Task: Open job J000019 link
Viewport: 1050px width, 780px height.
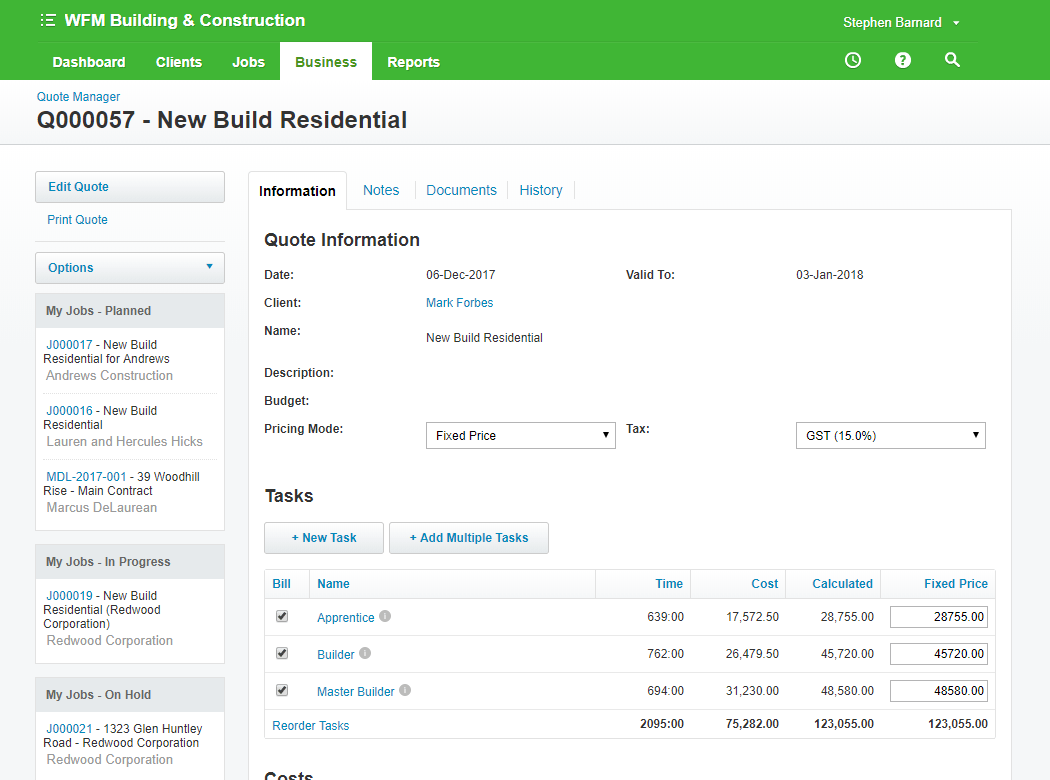Action: click(x=69, y=595)
